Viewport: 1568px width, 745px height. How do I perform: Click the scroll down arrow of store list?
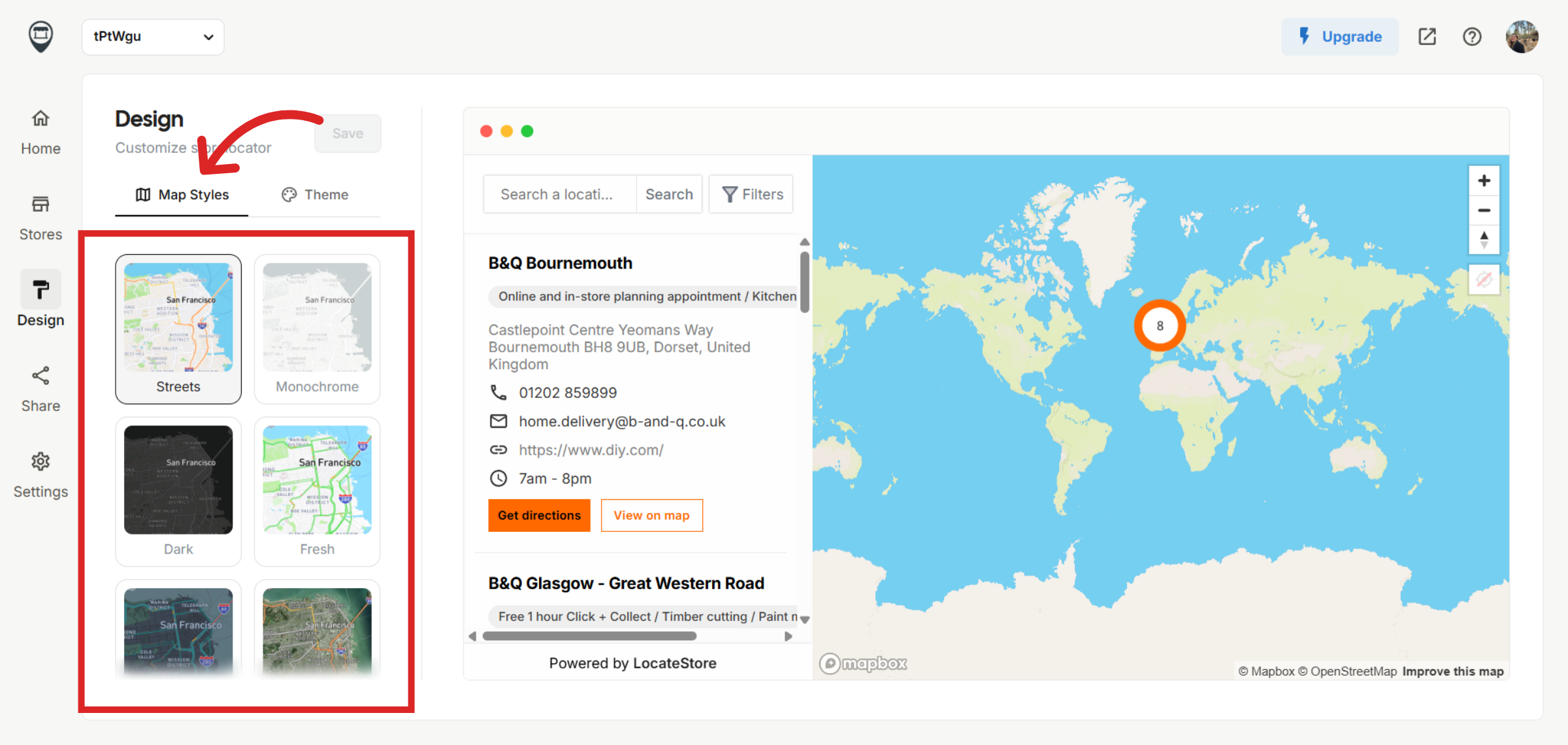805,620
